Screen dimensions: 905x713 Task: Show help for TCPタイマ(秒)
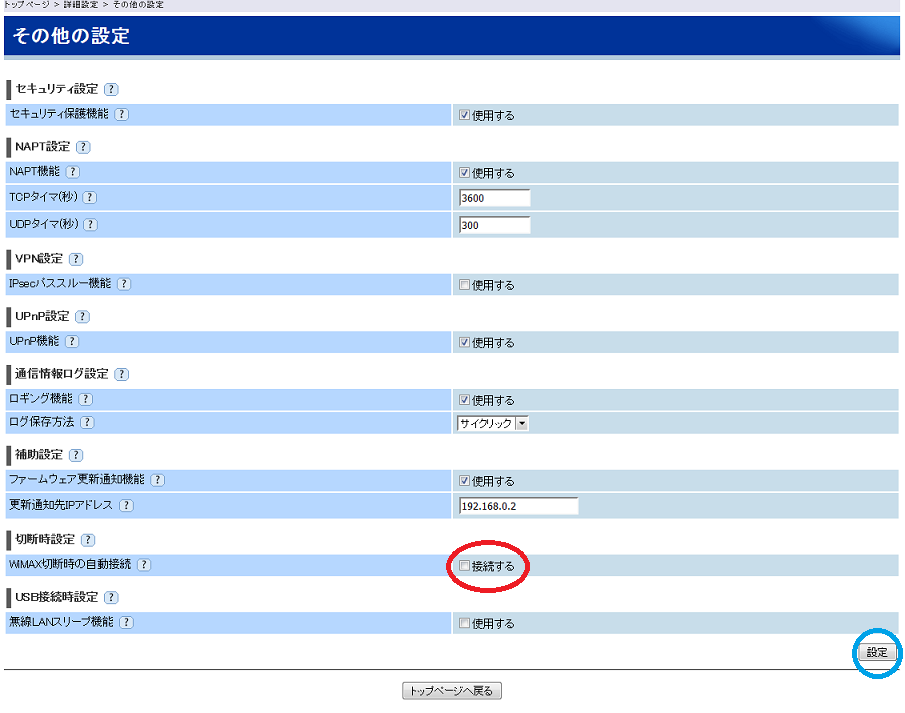(x=89, y=197)
